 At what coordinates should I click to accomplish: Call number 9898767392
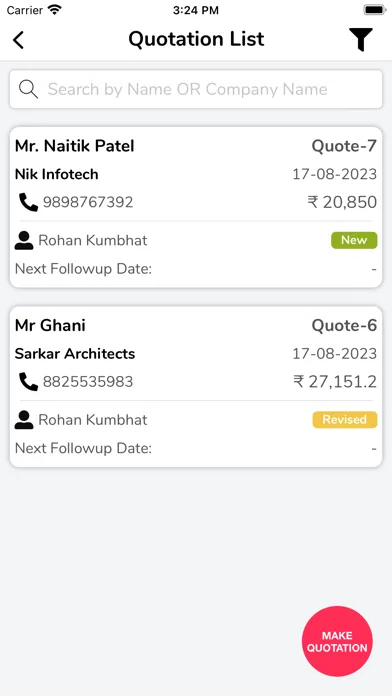pyautogui.click(x=88, y=202)
